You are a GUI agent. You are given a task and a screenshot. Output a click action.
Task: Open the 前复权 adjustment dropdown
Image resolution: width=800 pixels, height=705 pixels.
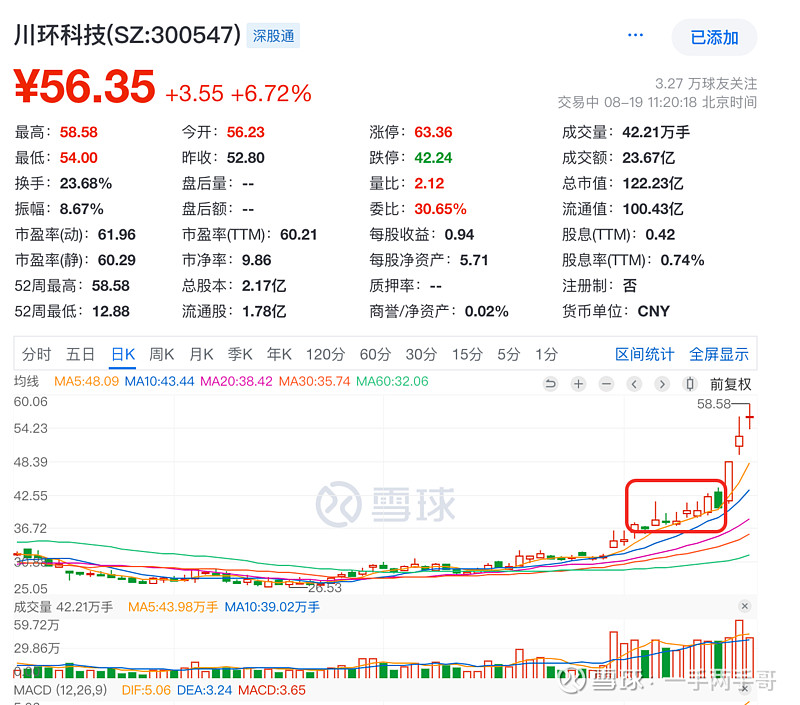click(730, 384)
